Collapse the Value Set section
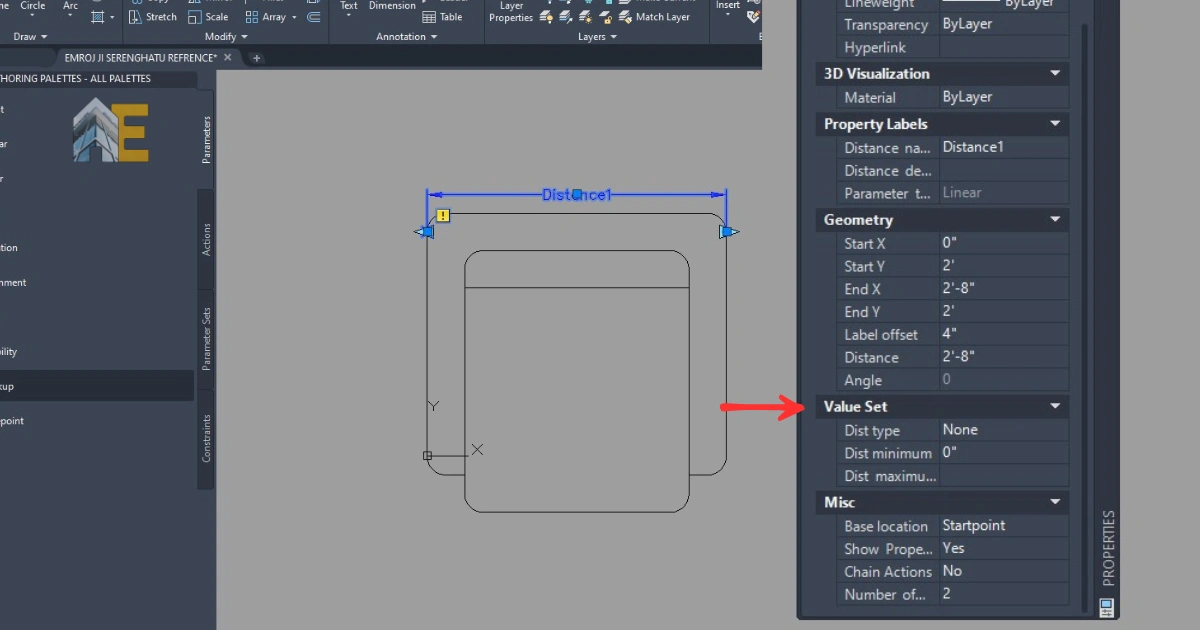 pos(1054,407)
